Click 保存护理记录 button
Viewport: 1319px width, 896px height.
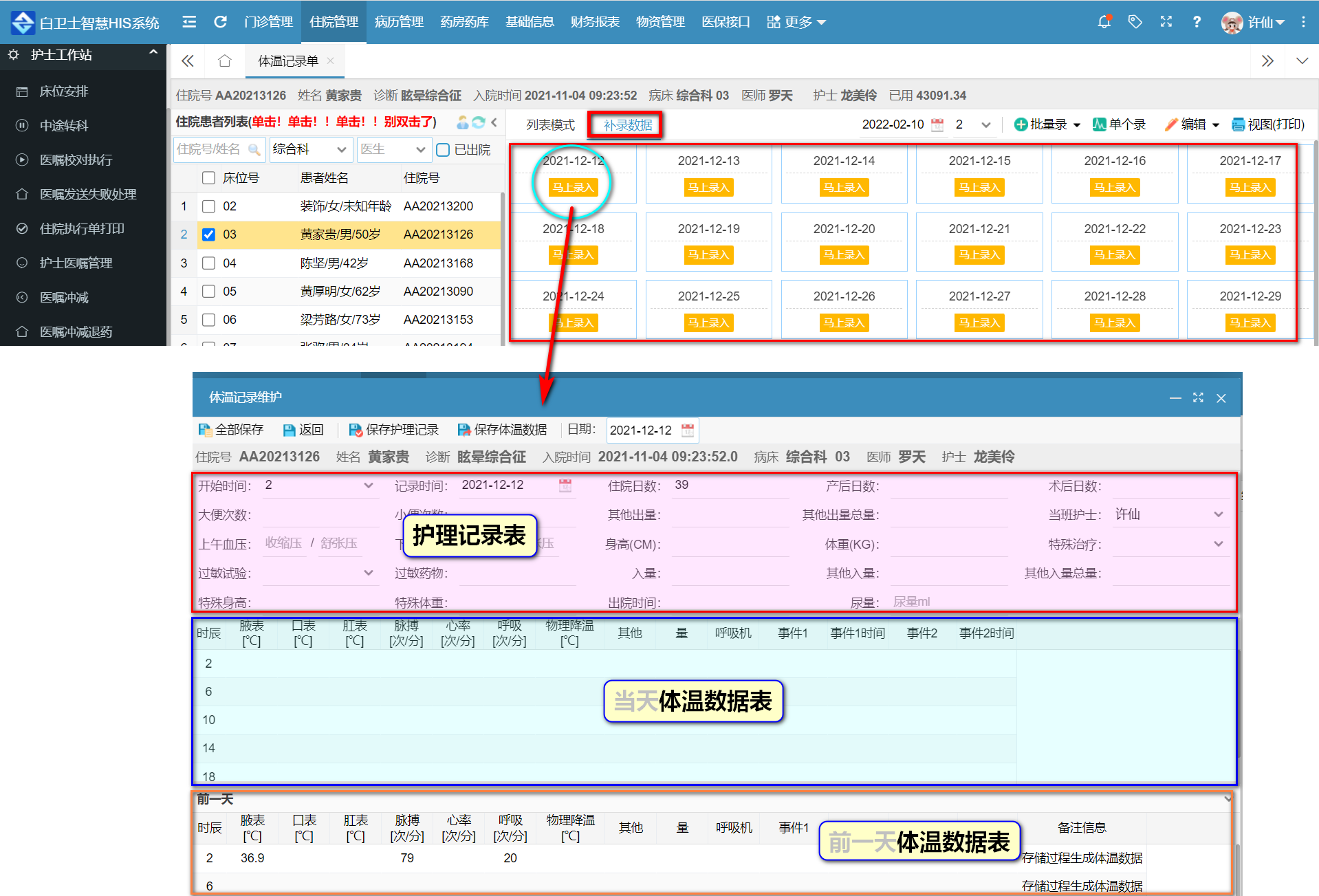[393, 430]
